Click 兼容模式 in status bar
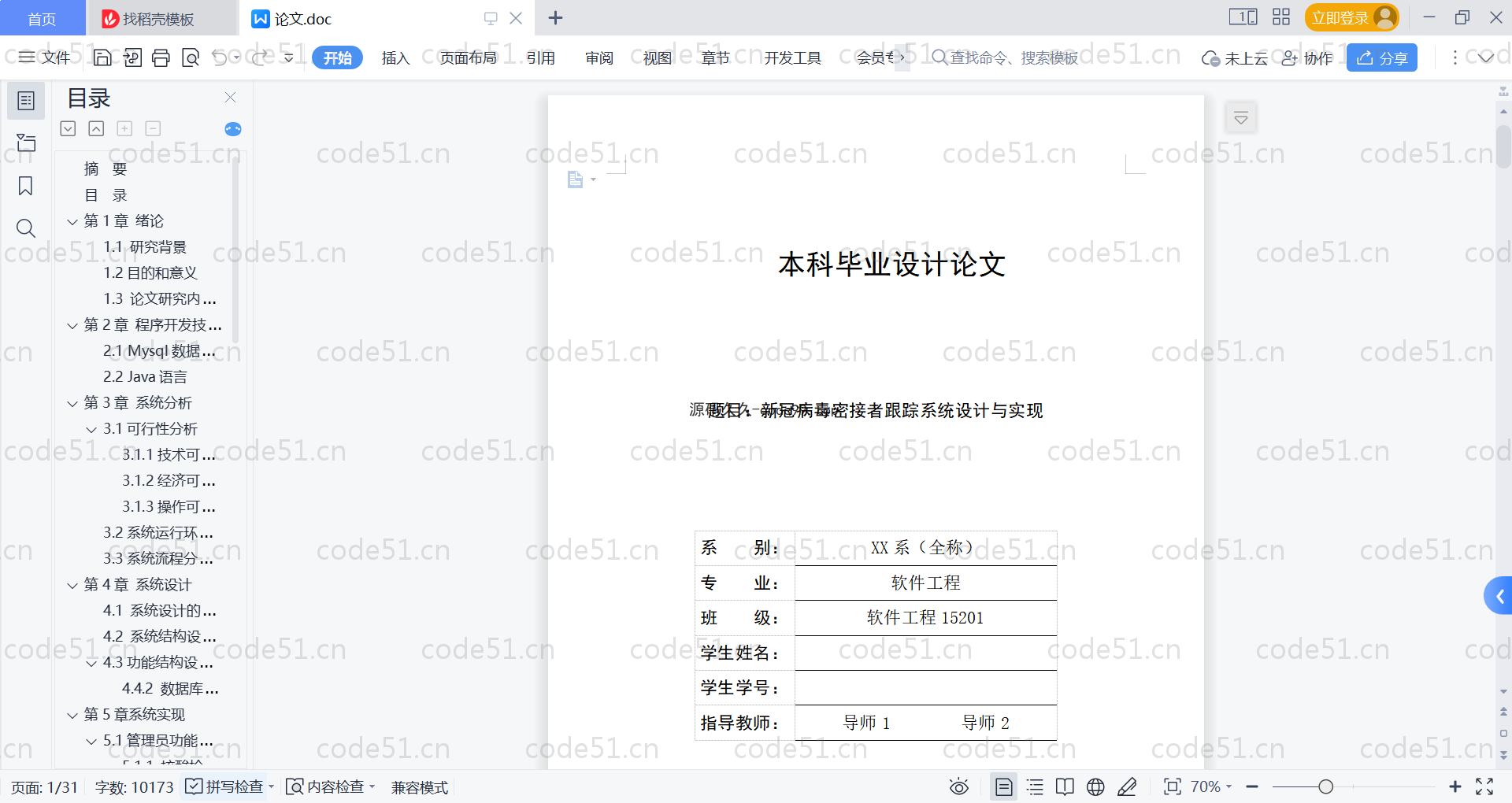This screenshot has width=1512, height=803. pyautogui.click(x=420, y=787)
